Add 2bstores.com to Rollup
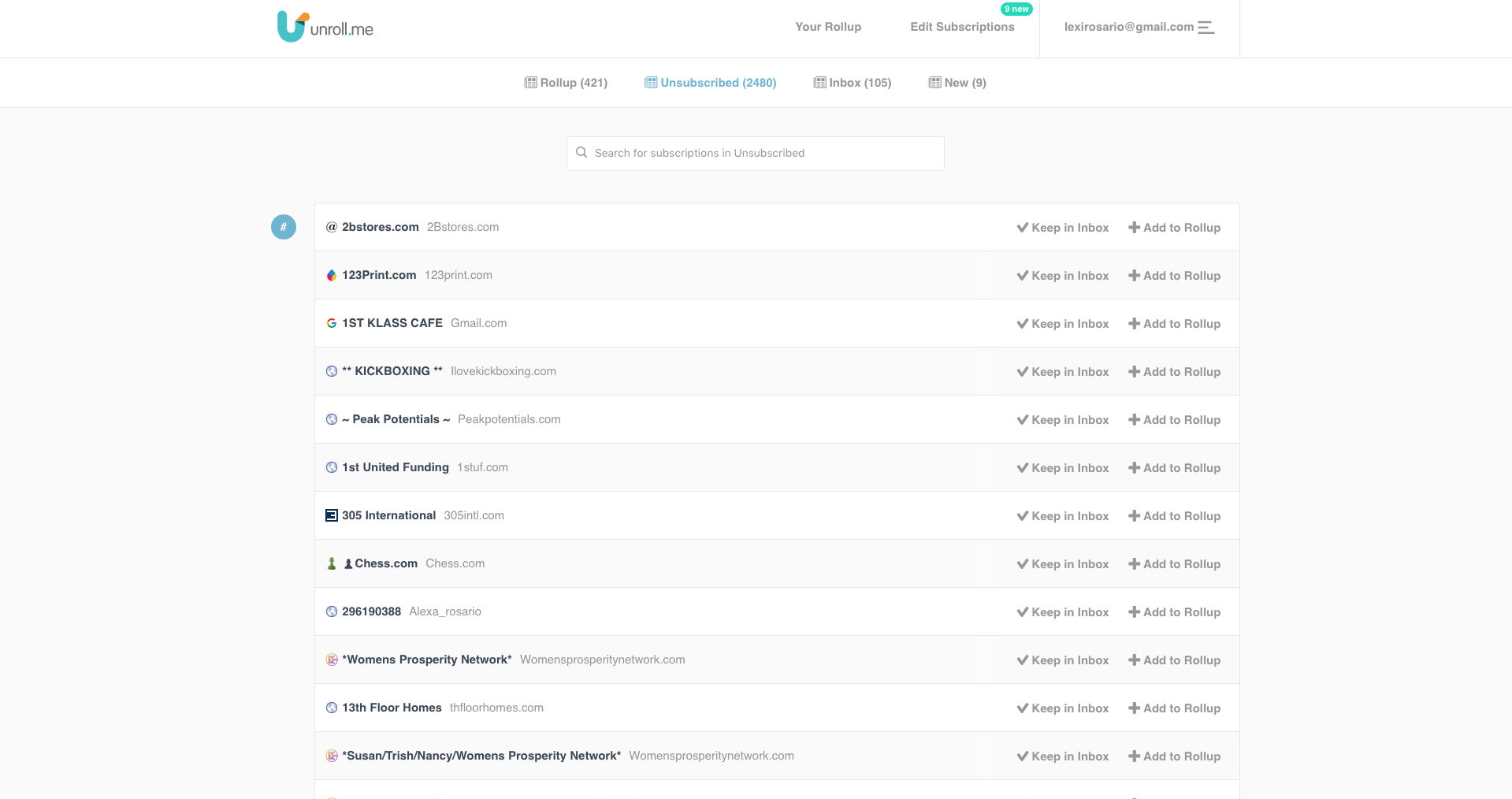 coord(1175,228)
